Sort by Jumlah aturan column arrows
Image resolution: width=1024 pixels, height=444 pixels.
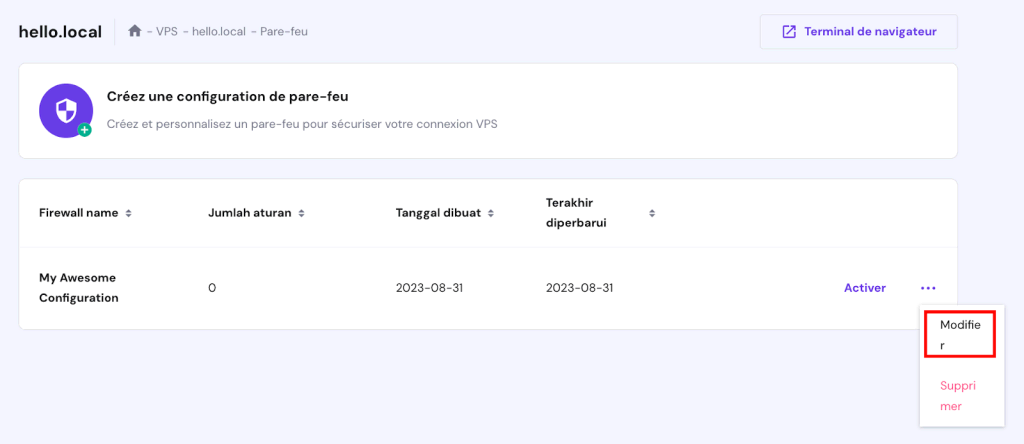[x=301, y=213]
